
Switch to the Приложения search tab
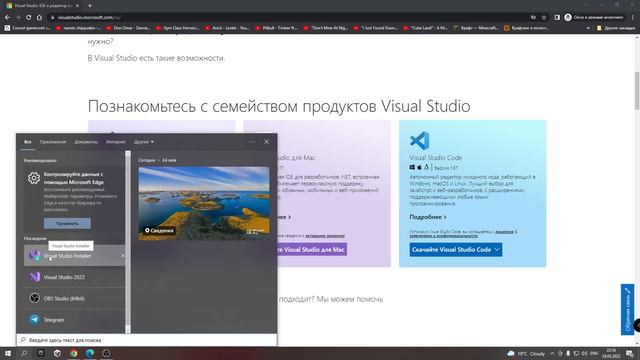click(x=53, y=142)
